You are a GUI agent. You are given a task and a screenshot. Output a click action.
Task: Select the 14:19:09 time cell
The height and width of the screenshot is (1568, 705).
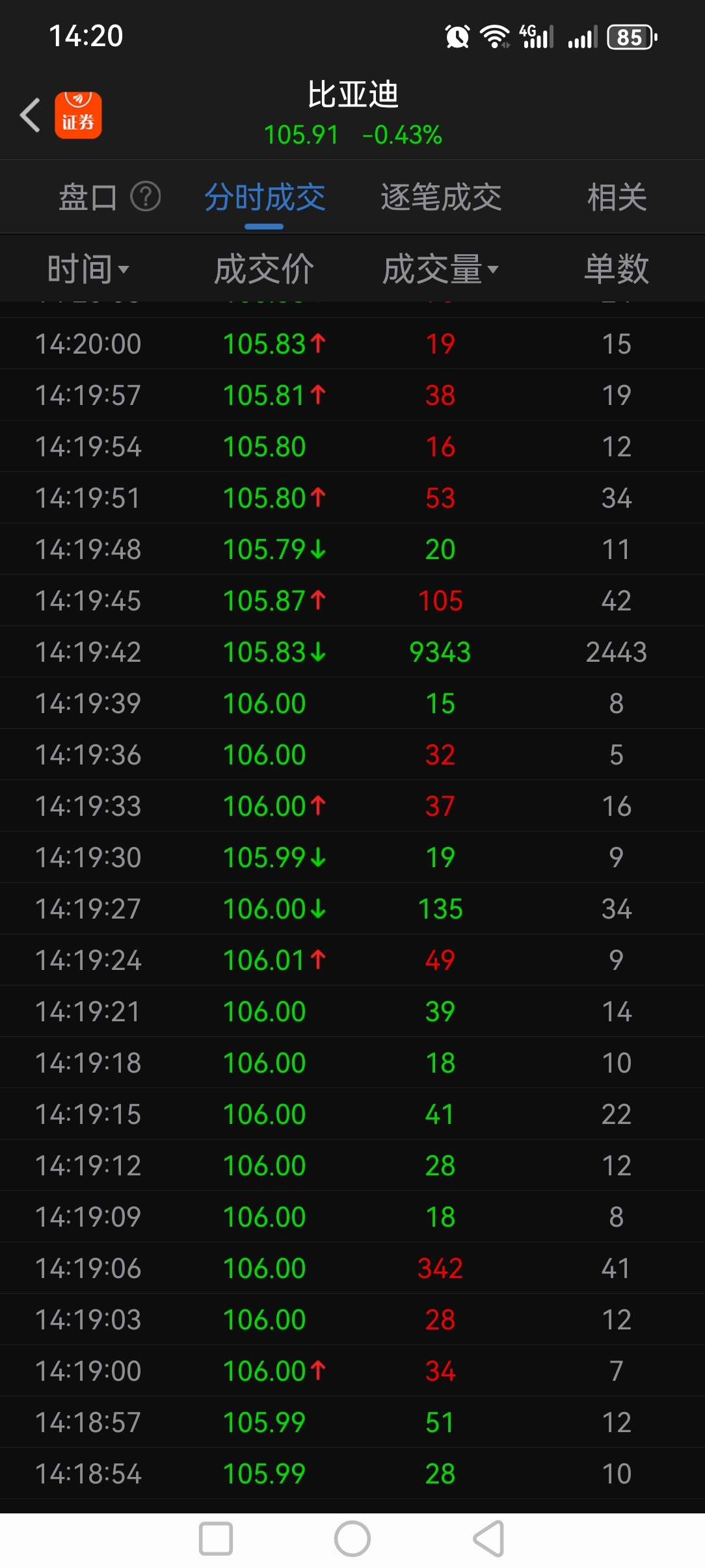88,1217
